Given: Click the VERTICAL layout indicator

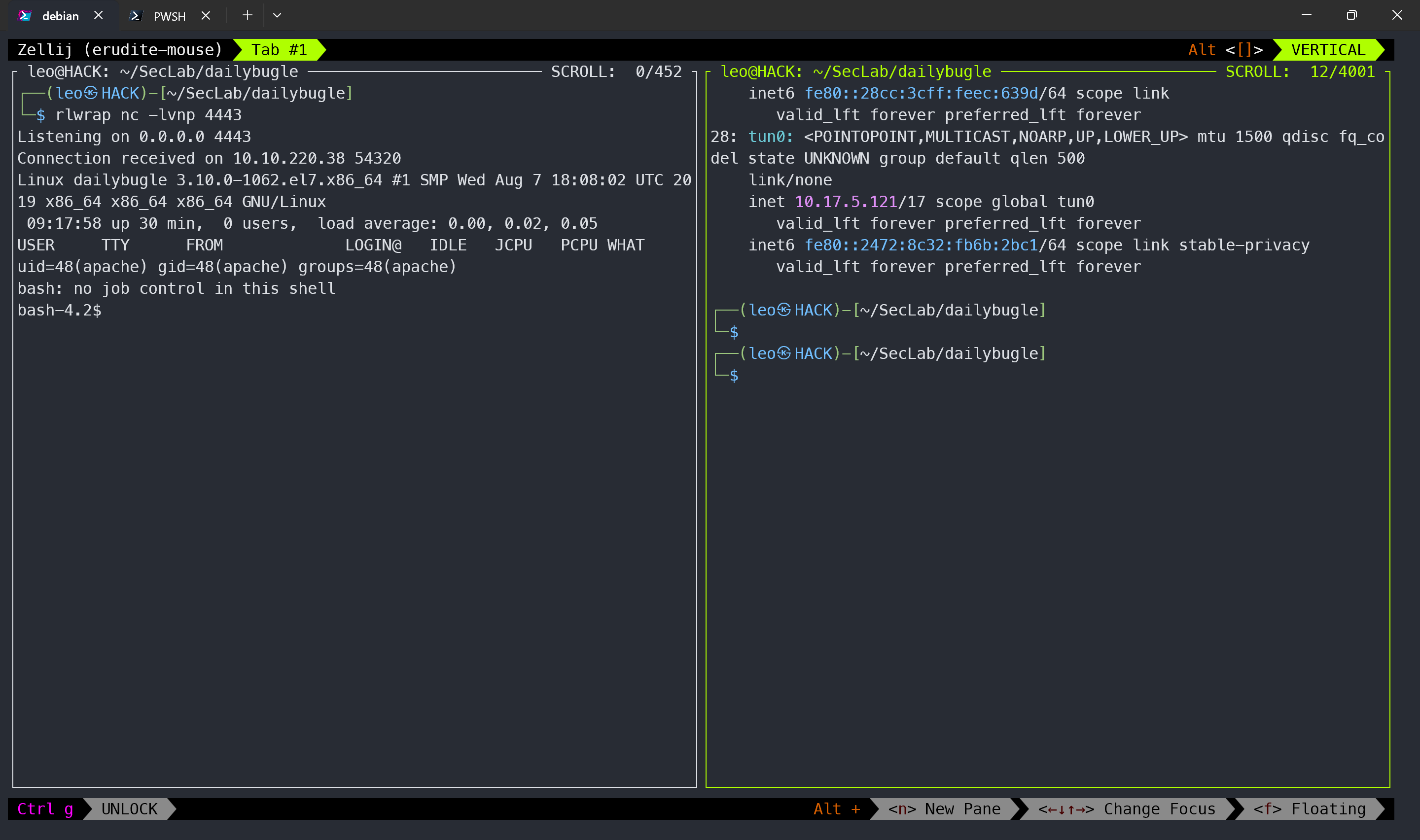Looking at the screenshot, I should tap(1328, 50).
